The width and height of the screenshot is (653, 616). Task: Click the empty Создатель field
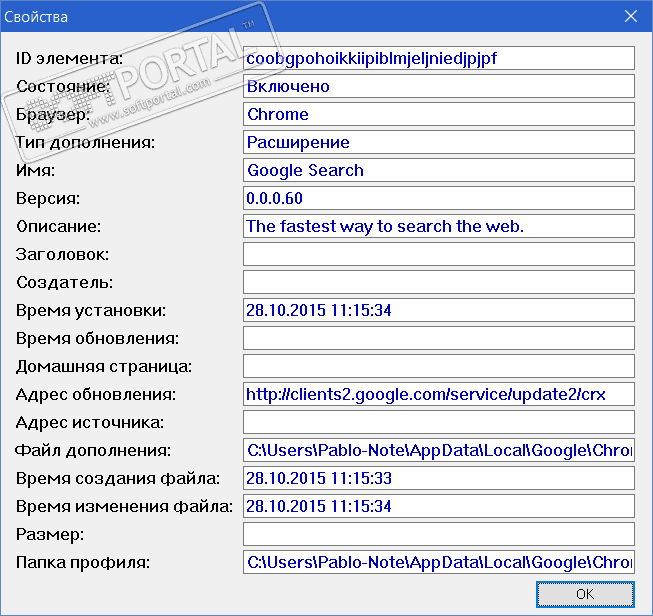(x=439, y=282)
